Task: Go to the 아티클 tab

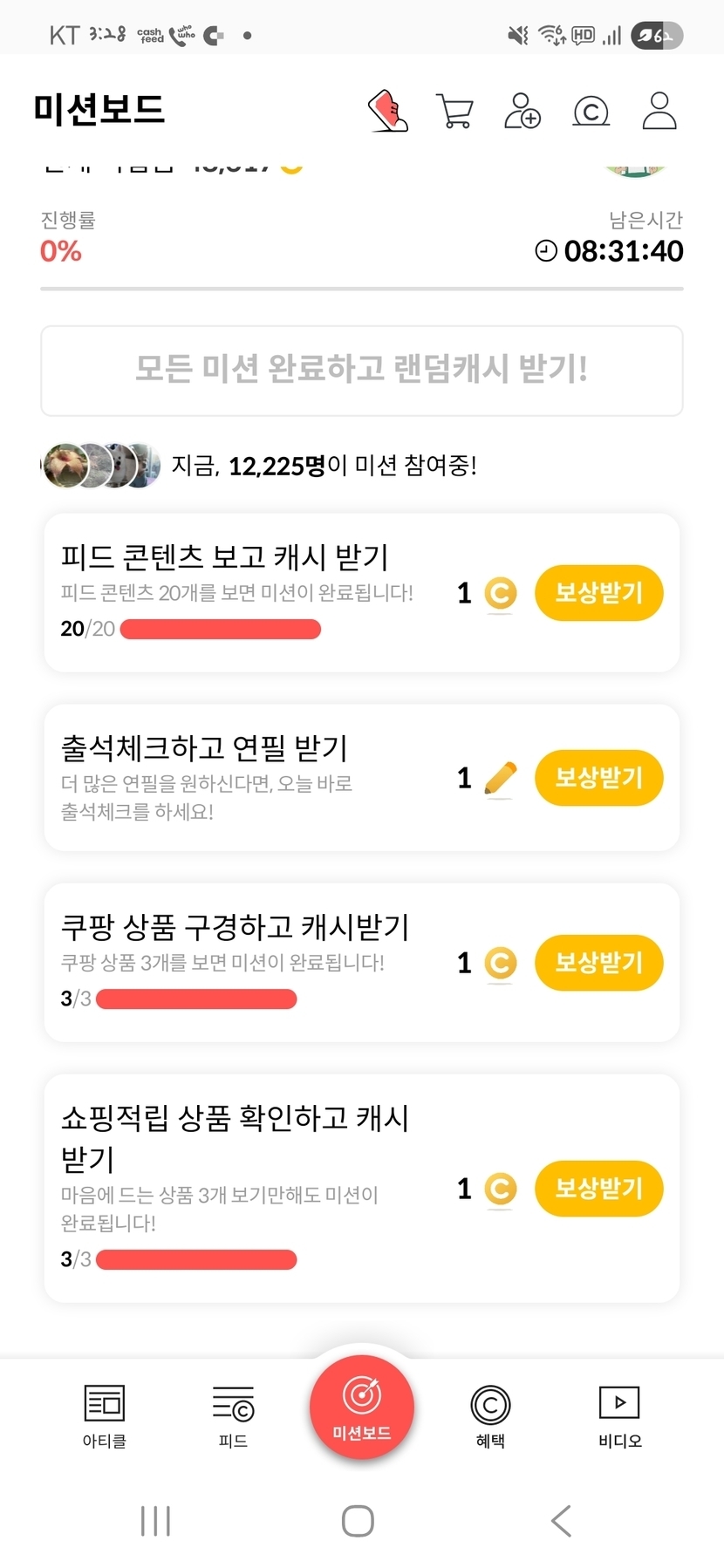Action: tap(105, 1415)
